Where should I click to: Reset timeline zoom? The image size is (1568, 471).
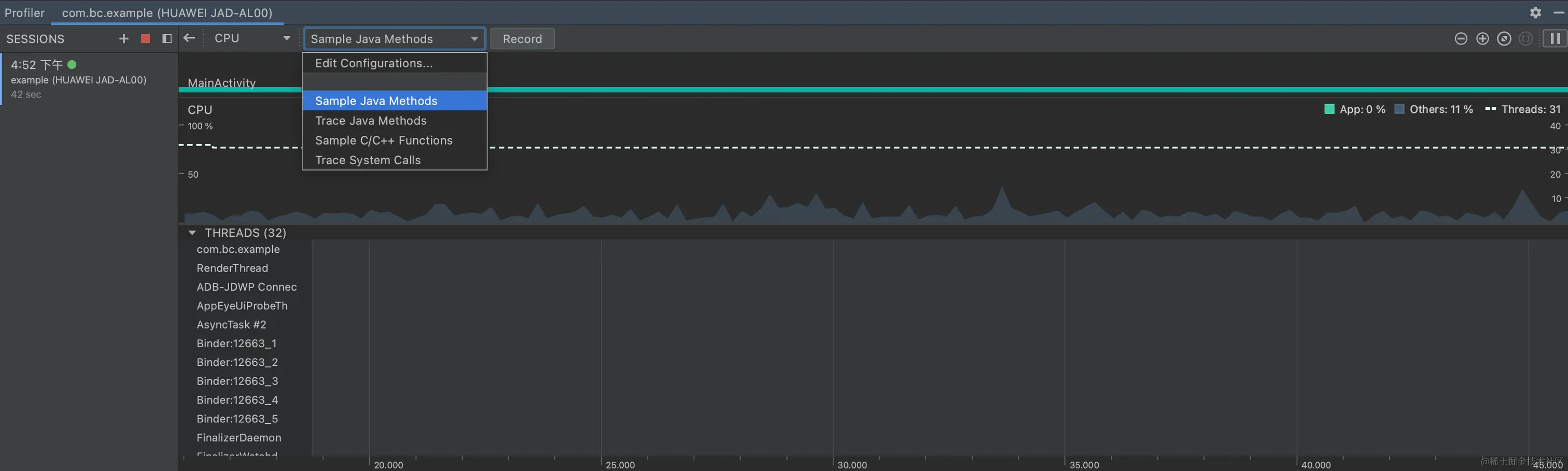(1504, 39)
